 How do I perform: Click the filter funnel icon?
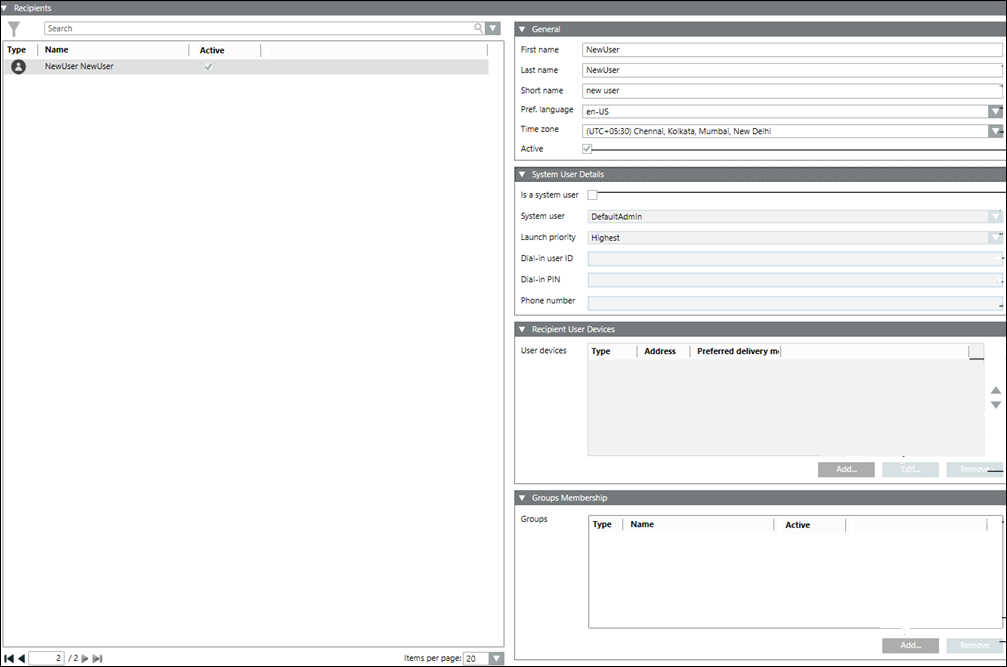coord(14,29)
